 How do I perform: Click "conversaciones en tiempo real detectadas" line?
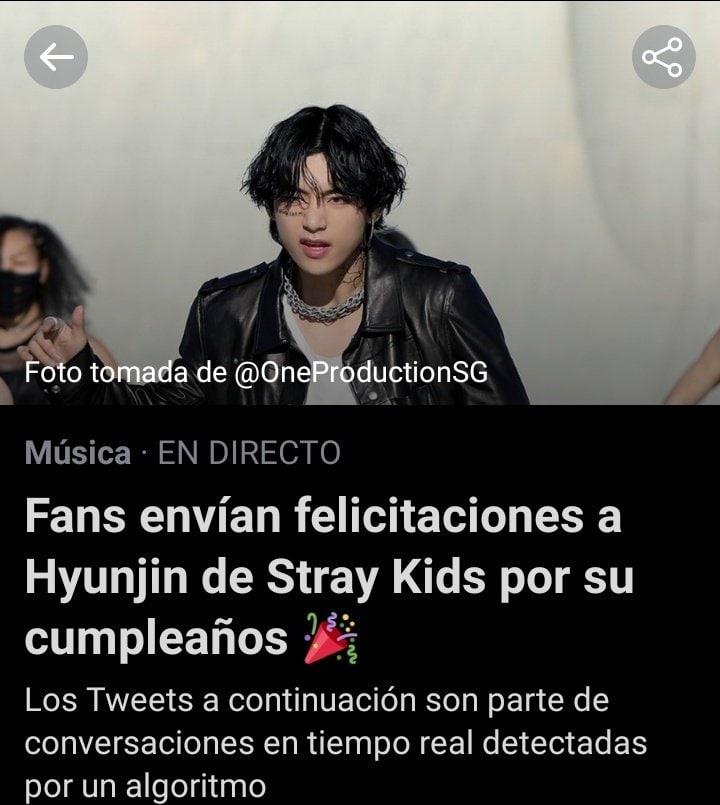(x=336, y=743)
